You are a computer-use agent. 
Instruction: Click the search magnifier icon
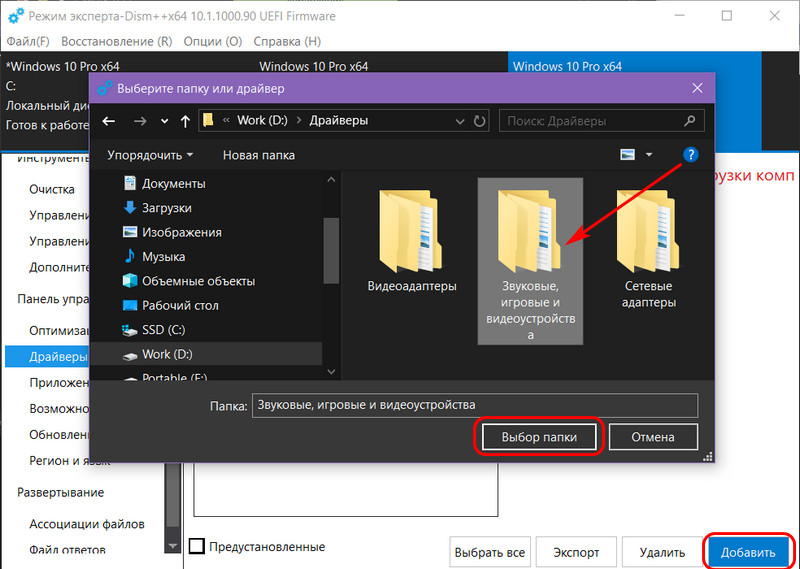click(x=689, y=121)
